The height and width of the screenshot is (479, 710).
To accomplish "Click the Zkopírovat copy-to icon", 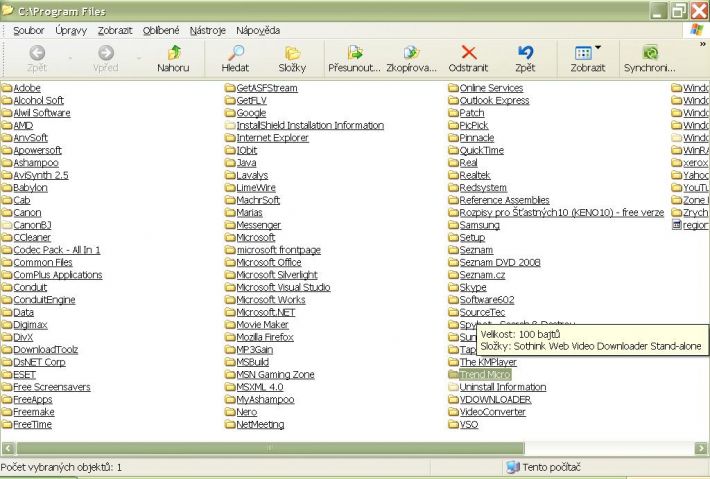I will click(411, 53).
